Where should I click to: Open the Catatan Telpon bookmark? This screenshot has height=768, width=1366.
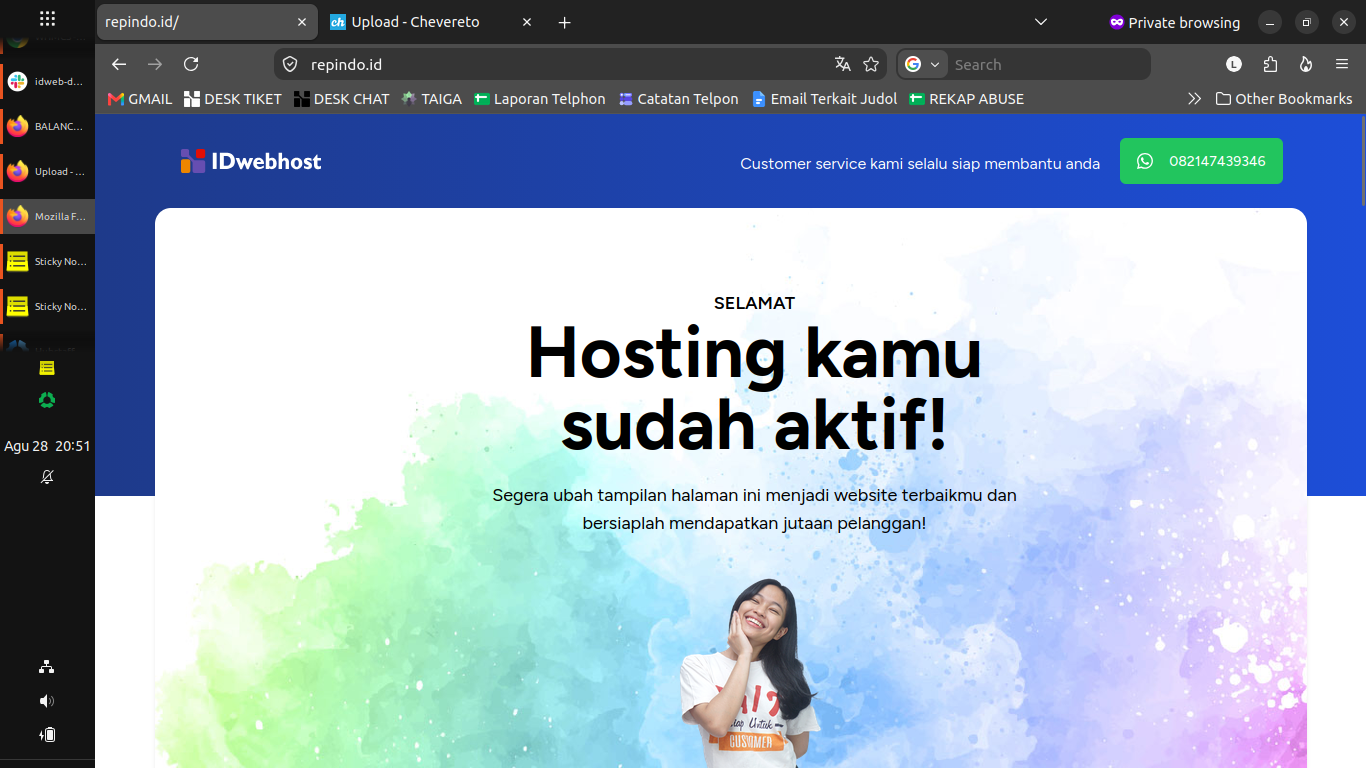678,99
